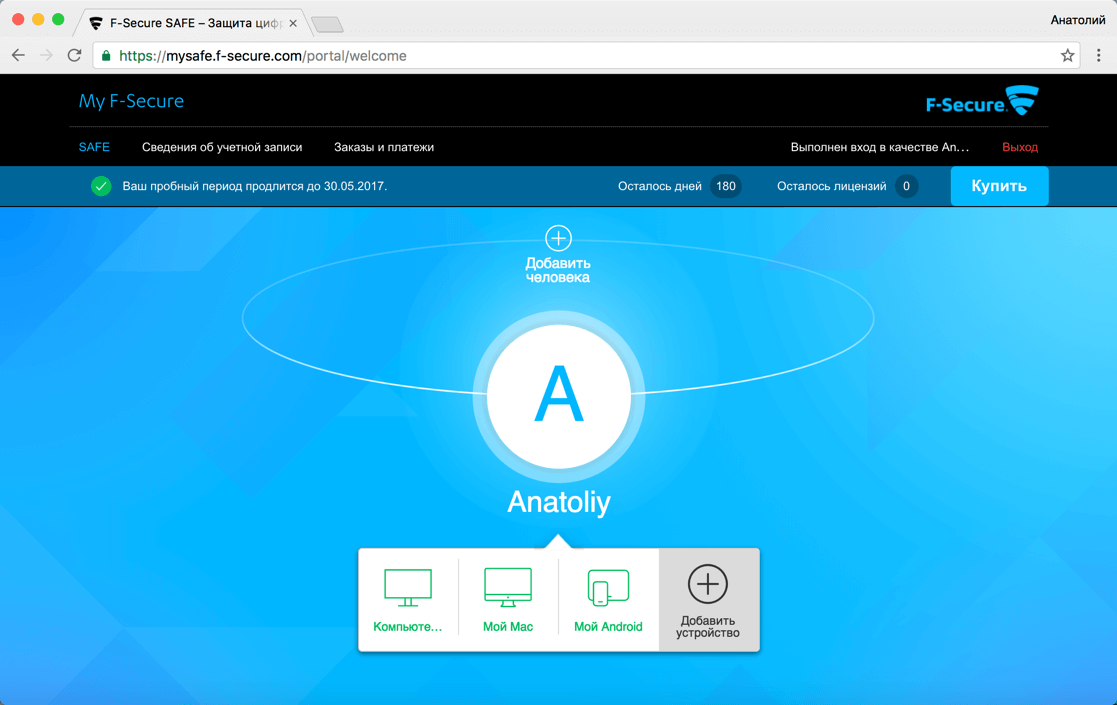Viewport: 1117px width, 705px height.
Task: Click the Добавить человека plus icon
Action: (x=558, y=238)
